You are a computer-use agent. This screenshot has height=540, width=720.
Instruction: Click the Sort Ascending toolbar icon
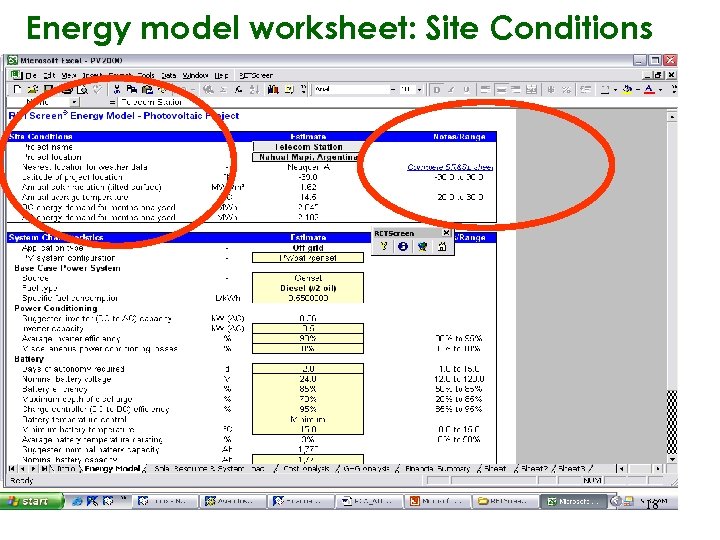(254, 90)
